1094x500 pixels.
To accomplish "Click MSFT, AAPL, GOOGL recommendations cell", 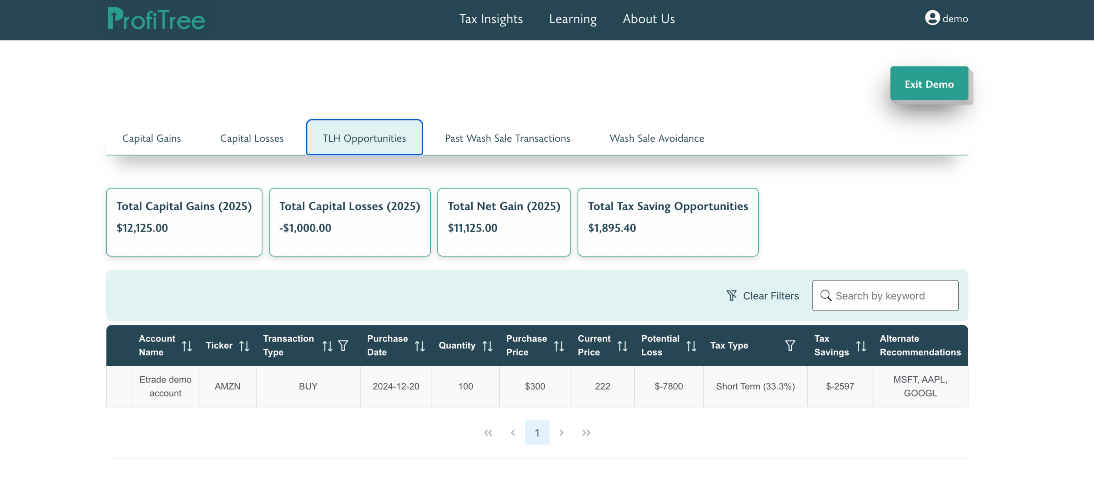I will click(x=920, y=386).
